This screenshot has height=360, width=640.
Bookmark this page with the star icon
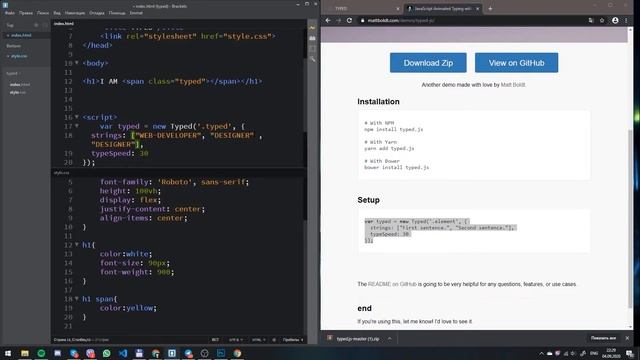(x=602, y=20)
